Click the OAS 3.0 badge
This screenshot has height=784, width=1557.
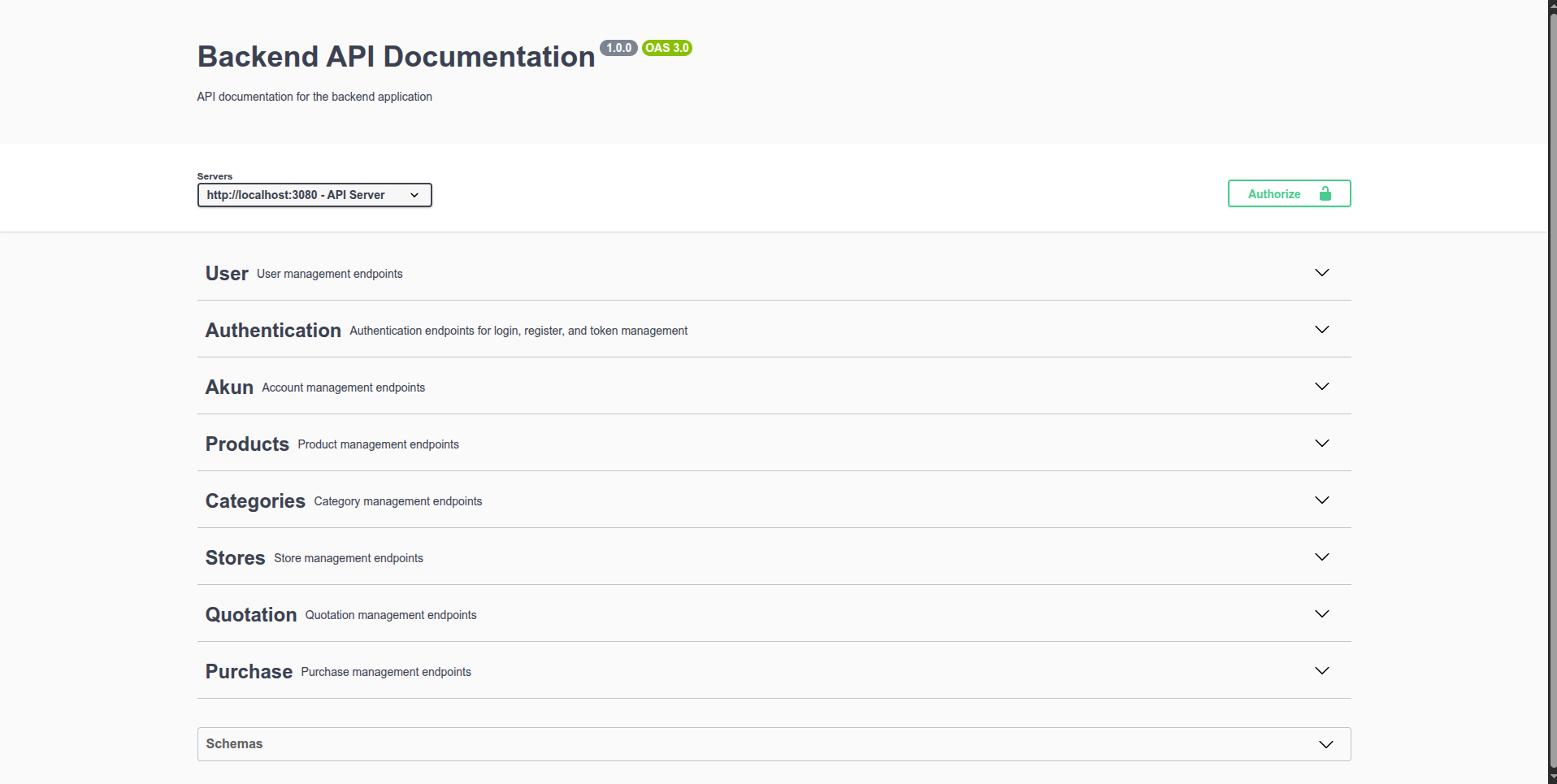pos(667,48)
